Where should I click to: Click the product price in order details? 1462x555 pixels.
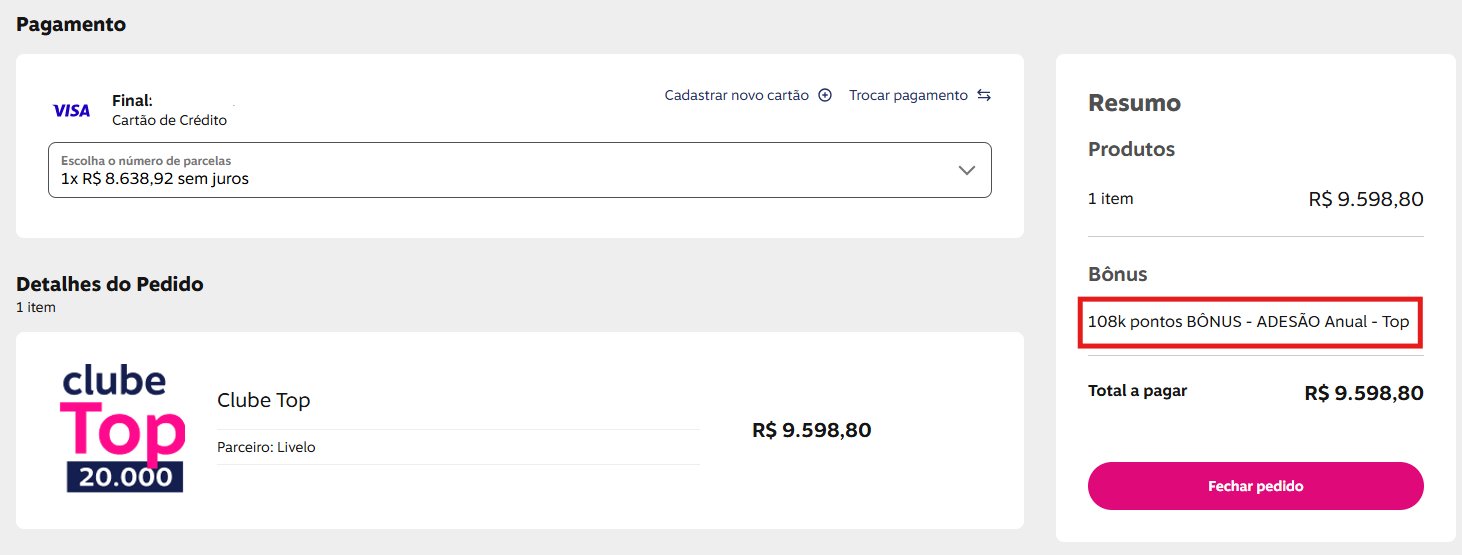811,430
